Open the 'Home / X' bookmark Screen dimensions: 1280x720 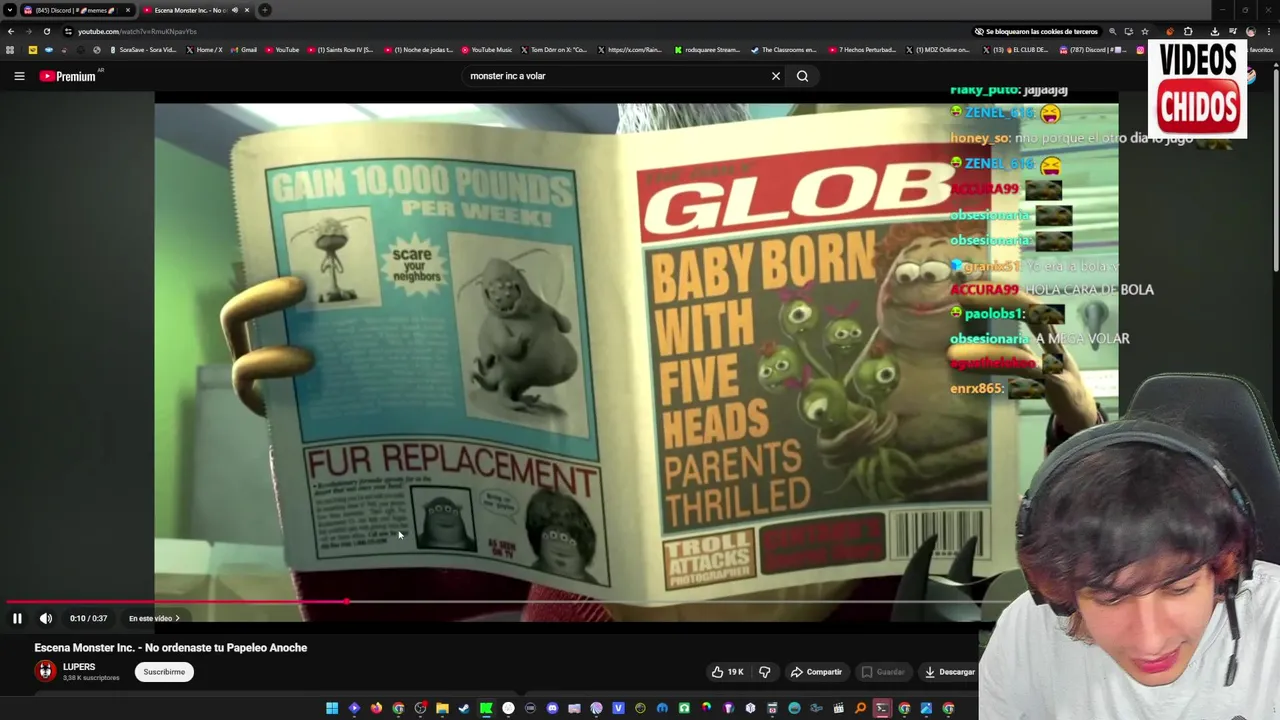tap(204, 50)
